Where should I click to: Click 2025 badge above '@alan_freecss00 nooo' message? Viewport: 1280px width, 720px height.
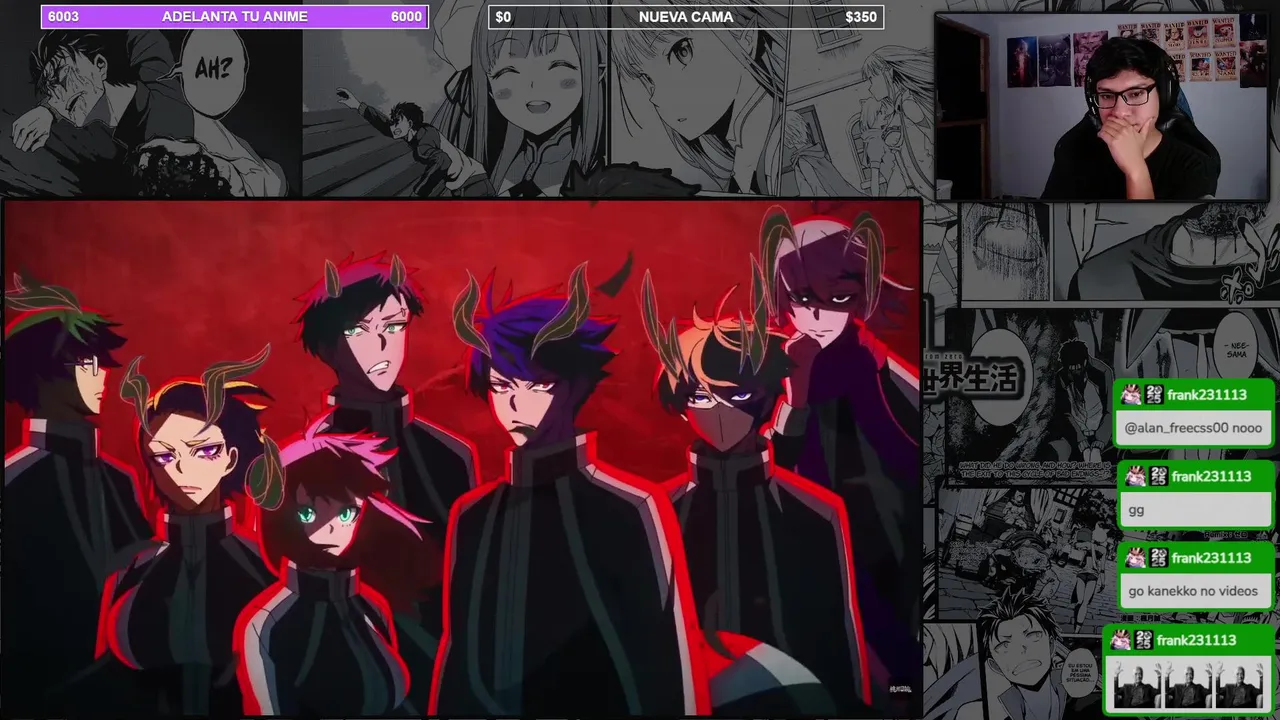pyautogui.click(x=1155, y=395)
